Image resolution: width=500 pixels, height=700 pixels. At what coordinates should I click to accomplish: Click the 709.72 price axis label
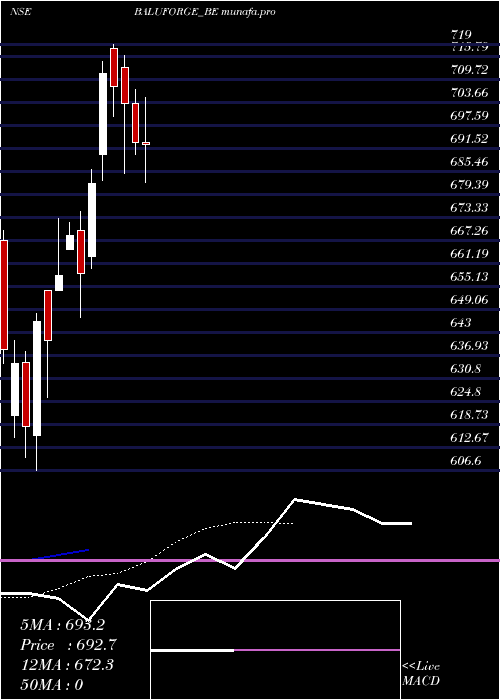click(x=469, y=70)
